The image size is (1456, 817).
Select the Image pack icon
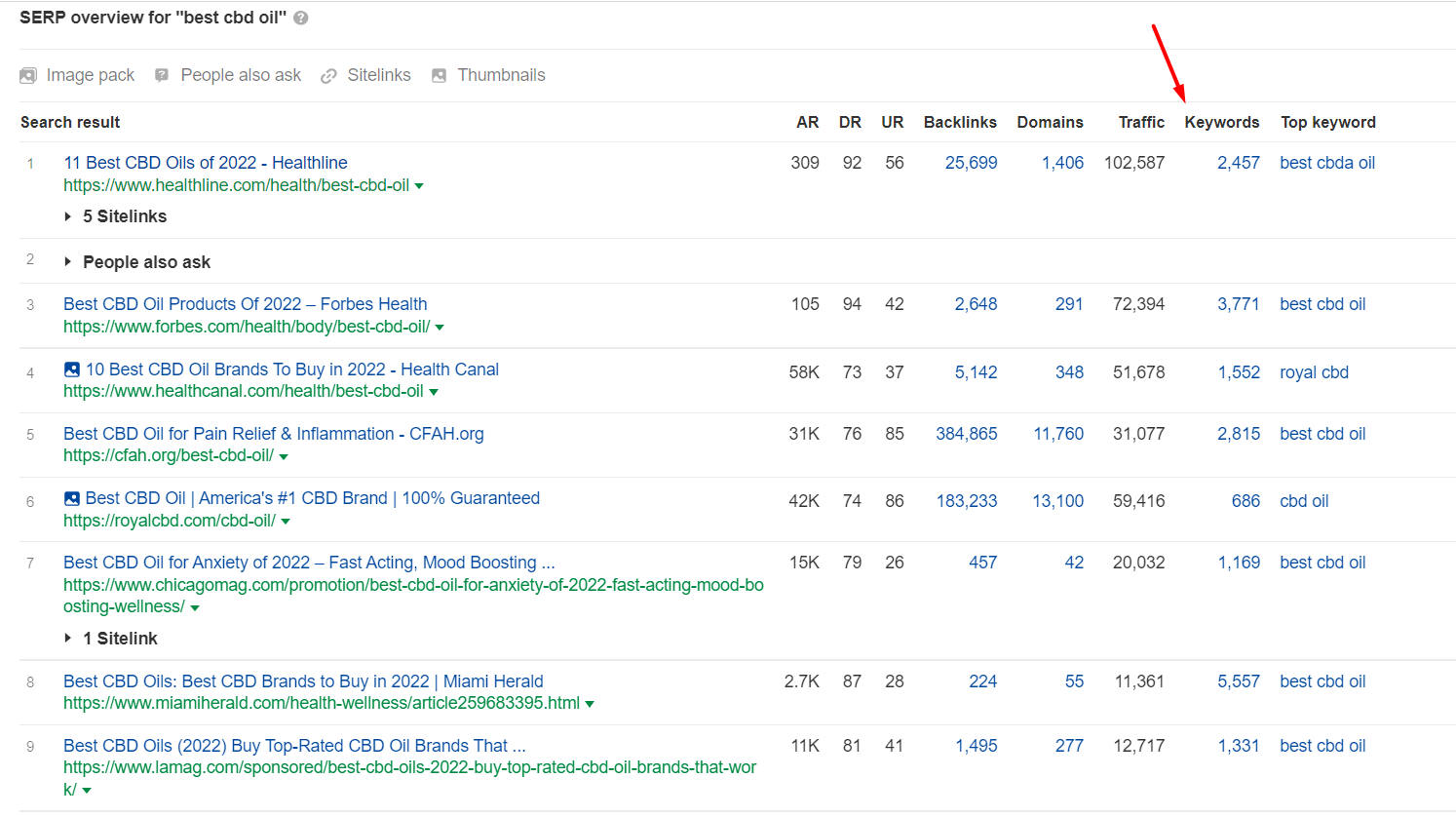pos(28,75)
